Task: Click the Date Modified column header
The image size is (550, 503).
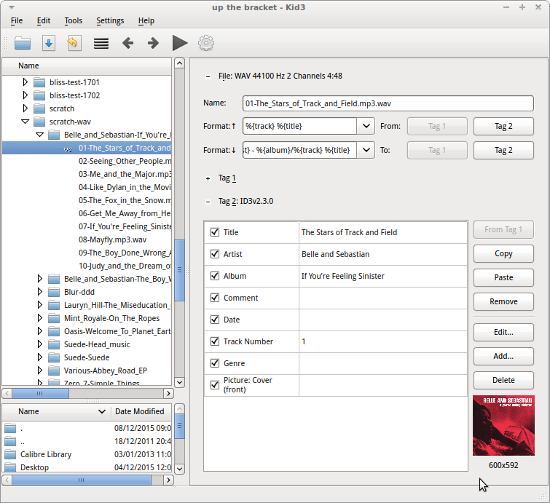Action: pyautogui.click(x=141, y=411)
